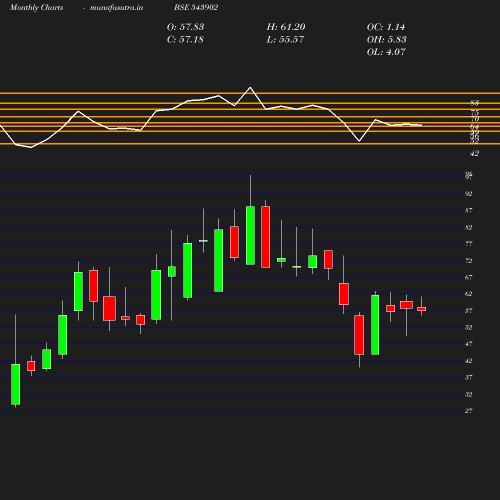Screen dimensions: 500x500
Task: Click indicator axis label '70'
Action: pos(475,119)
